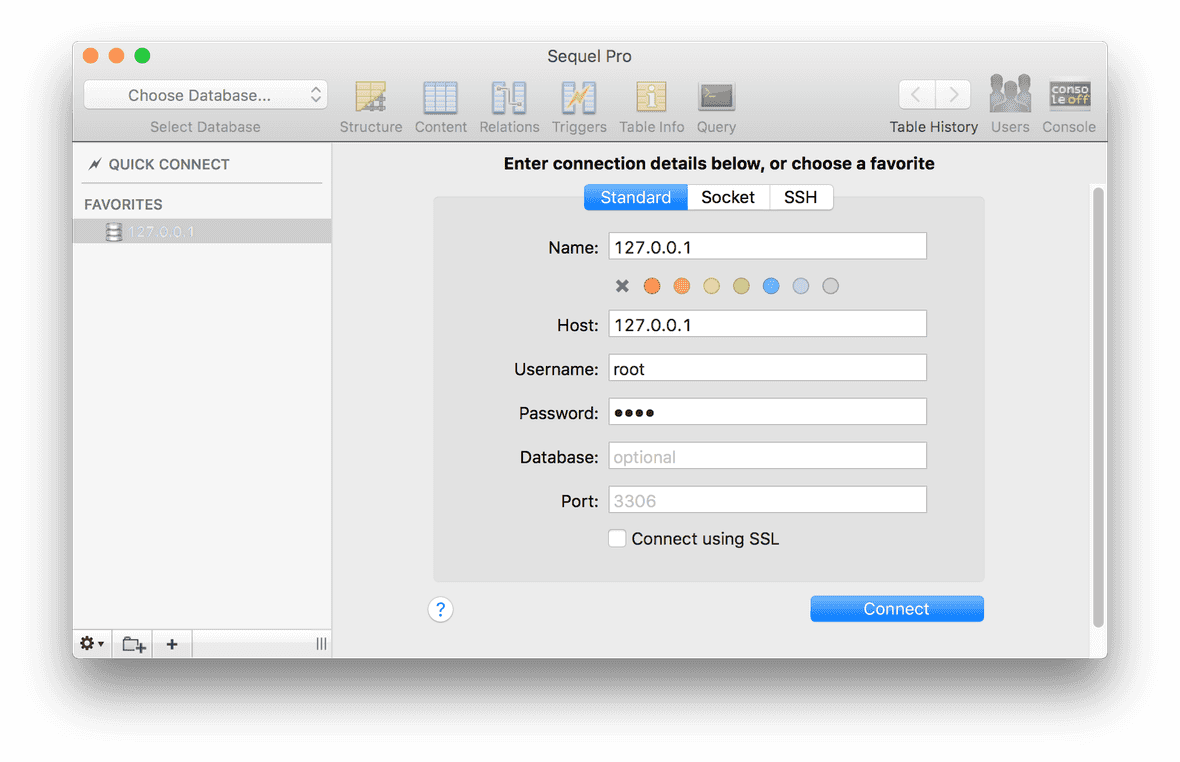Click the add favorites folder button

pyautogui.click(x=133, y=643)
